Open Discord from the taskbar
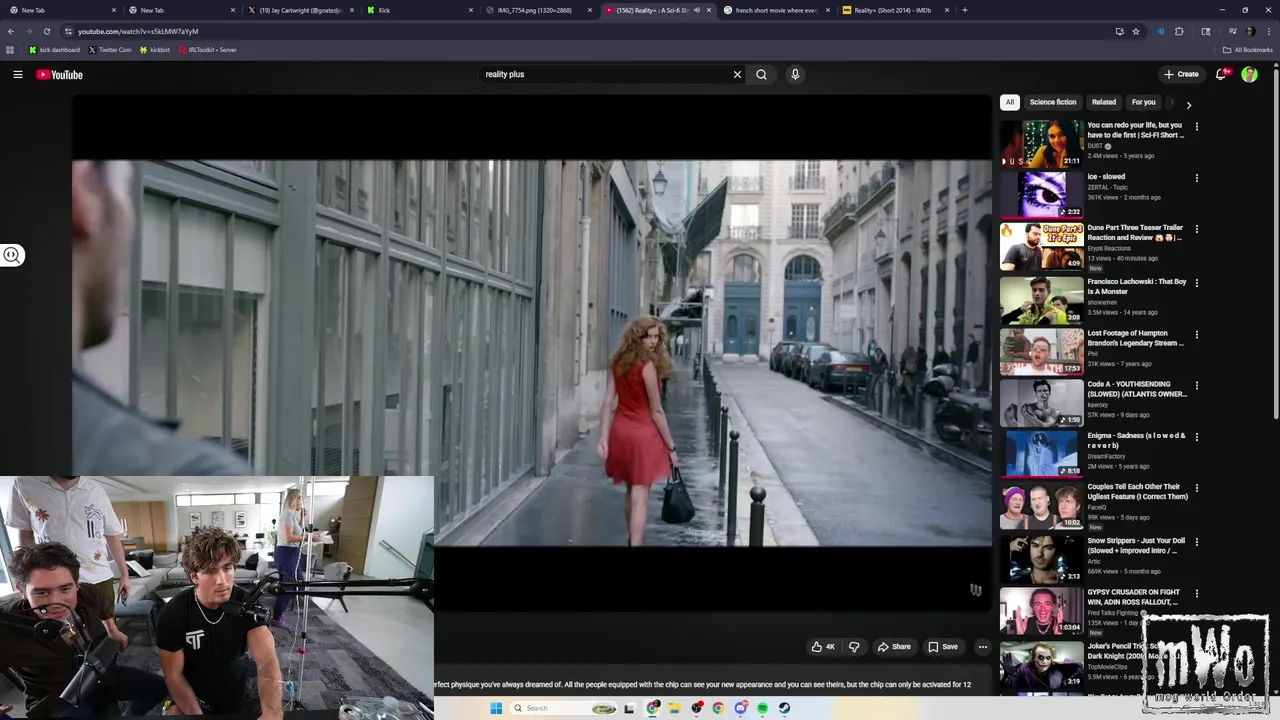The width and height of the screenshot is (1280, 720). click(740, 708)
